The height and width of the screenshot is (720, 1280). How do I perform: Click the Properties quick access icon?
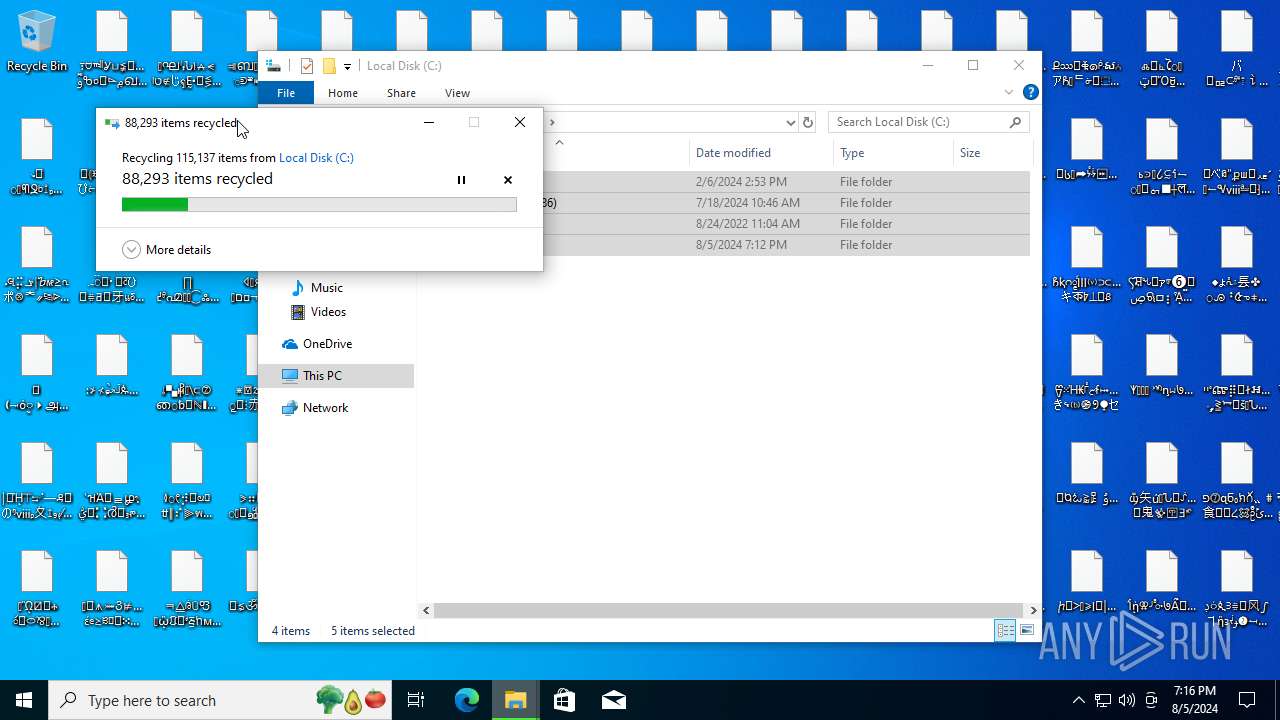pos(307,66)
